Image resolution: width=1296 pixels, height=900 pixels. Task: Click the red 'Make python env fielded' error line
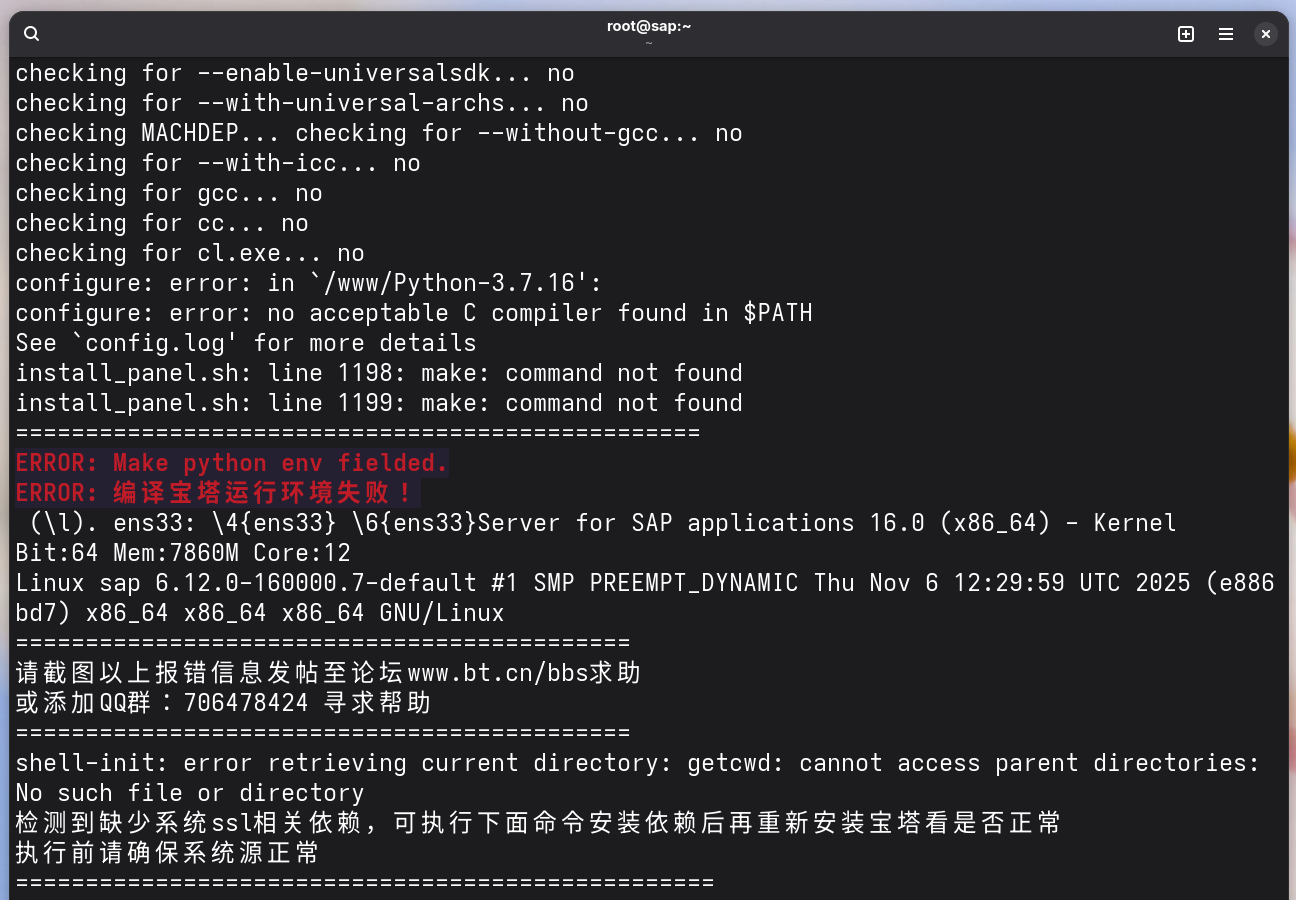click(x=232, y=462)
